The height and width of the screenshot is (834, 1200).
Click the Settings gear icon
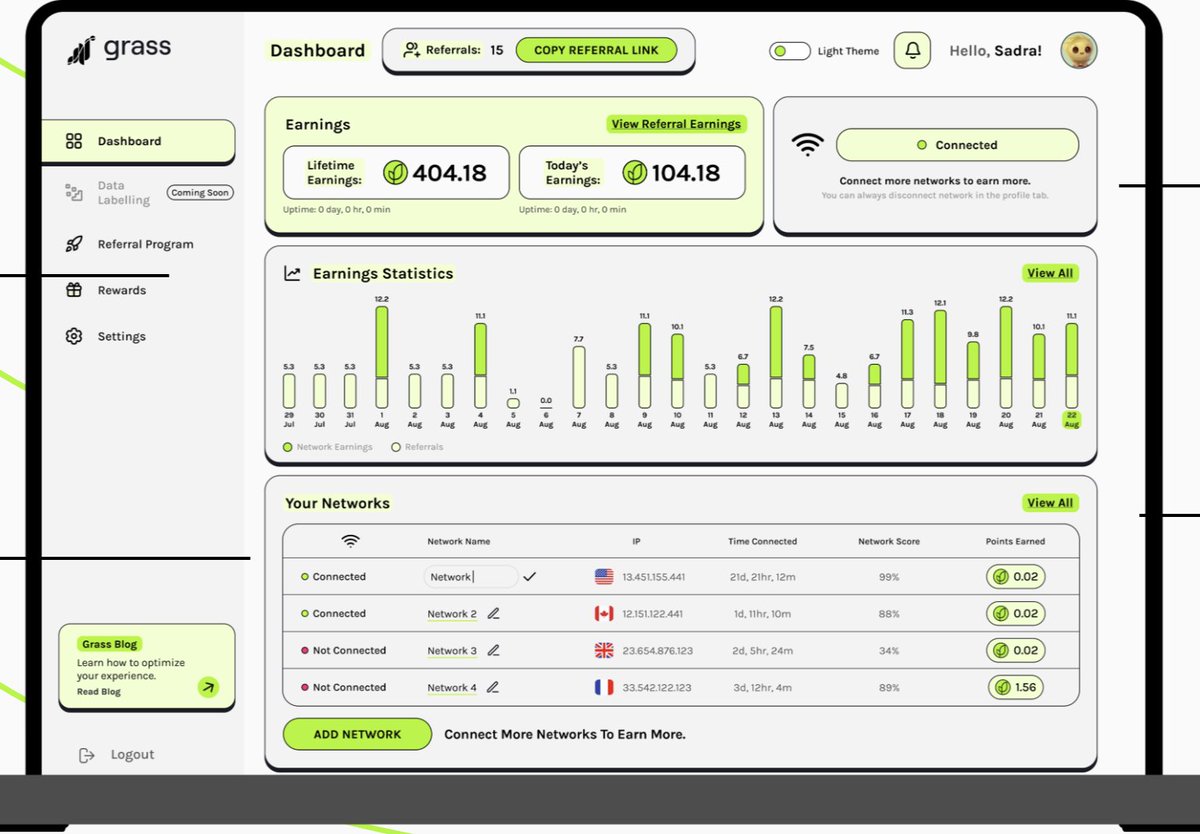[x=74, y=336]
